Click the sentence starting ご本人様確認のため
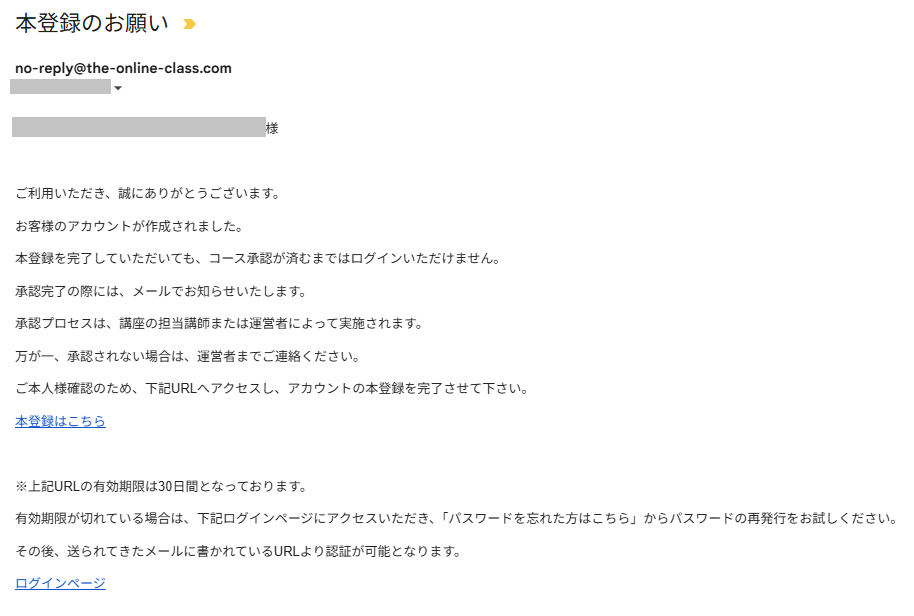This screenshot has width=914, height=616. 272,388
